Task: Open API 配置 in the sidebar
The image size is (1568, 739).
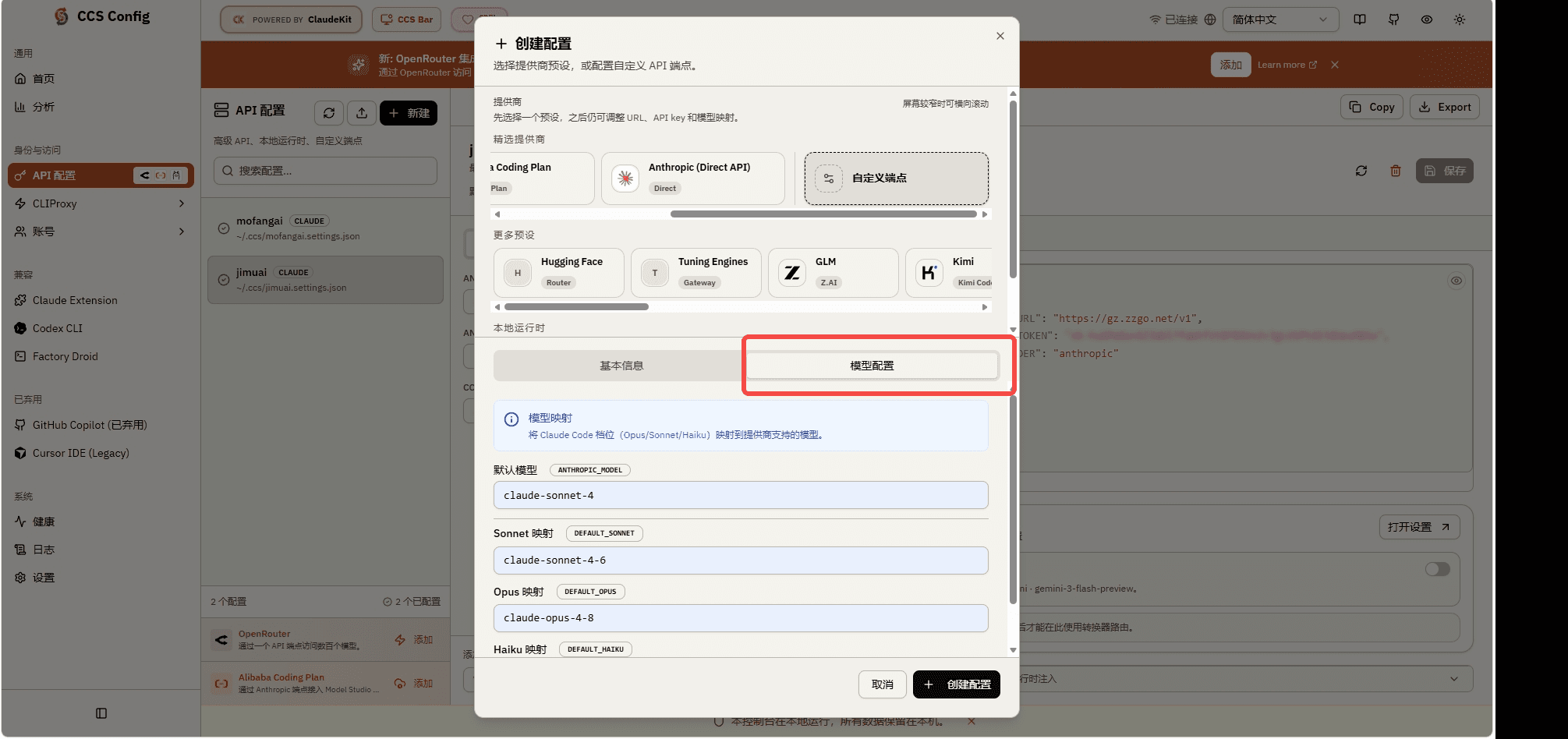Action: [101, 175]
